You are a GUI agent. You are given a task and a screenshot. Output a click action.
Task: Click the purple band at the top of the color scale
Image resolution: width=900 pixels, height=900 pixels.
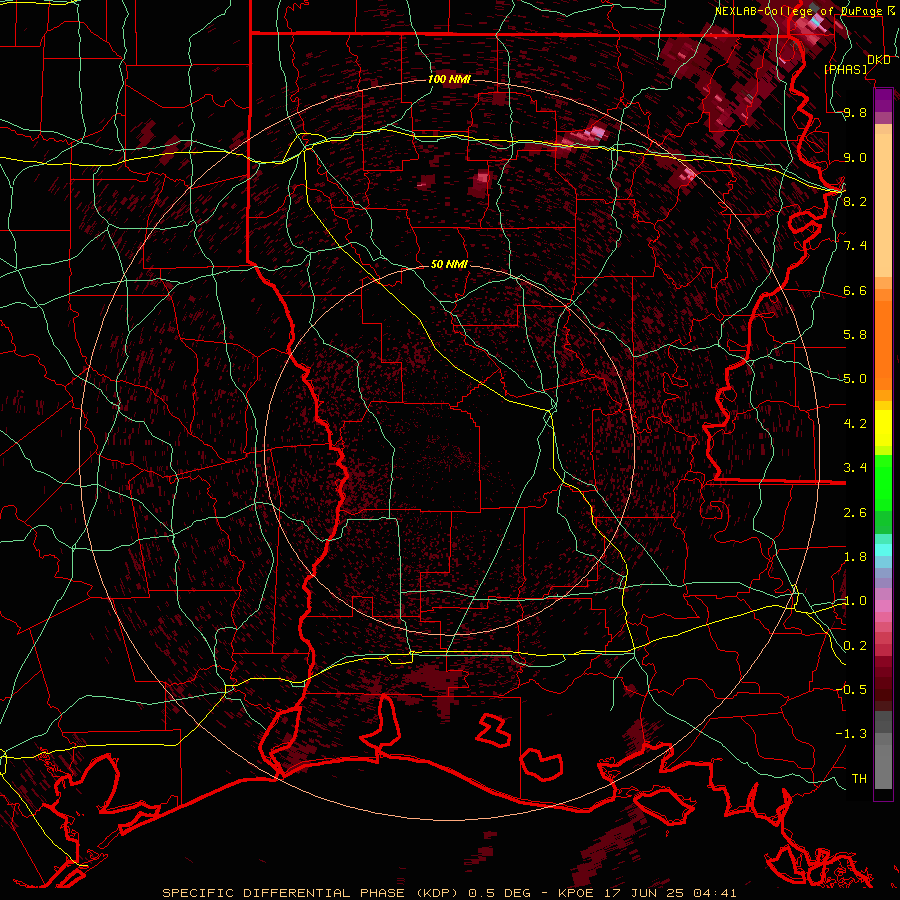(883, 100)
